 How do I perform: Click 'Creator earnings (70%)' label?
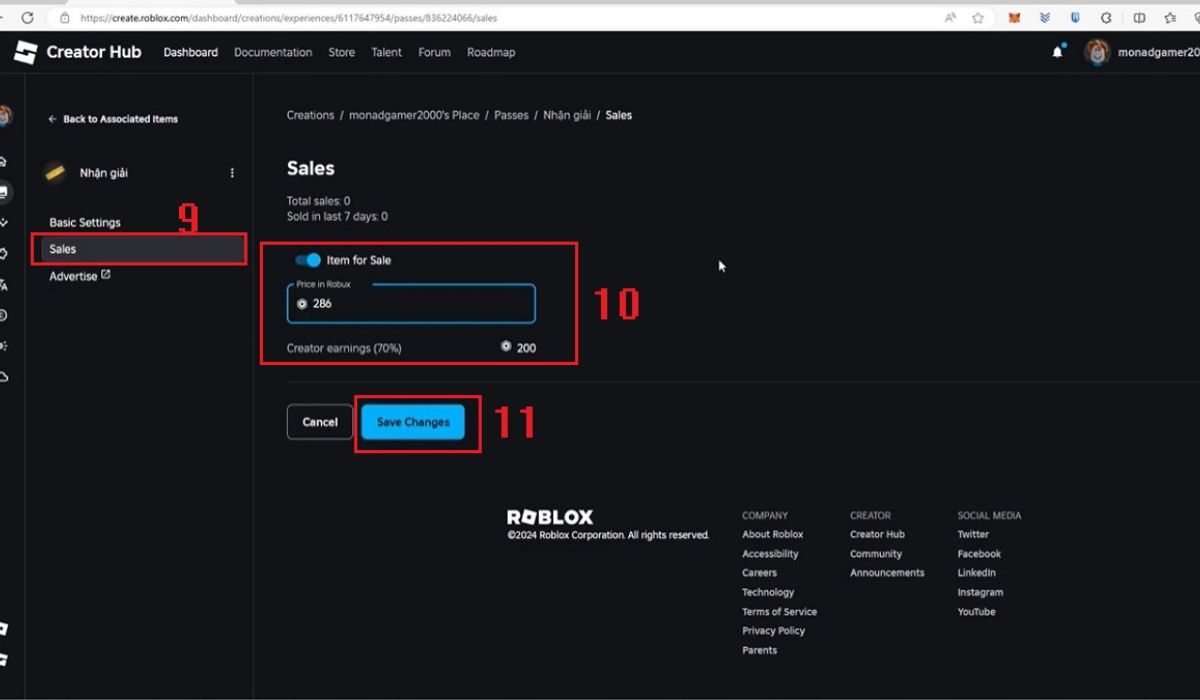(x=344, y=348)
